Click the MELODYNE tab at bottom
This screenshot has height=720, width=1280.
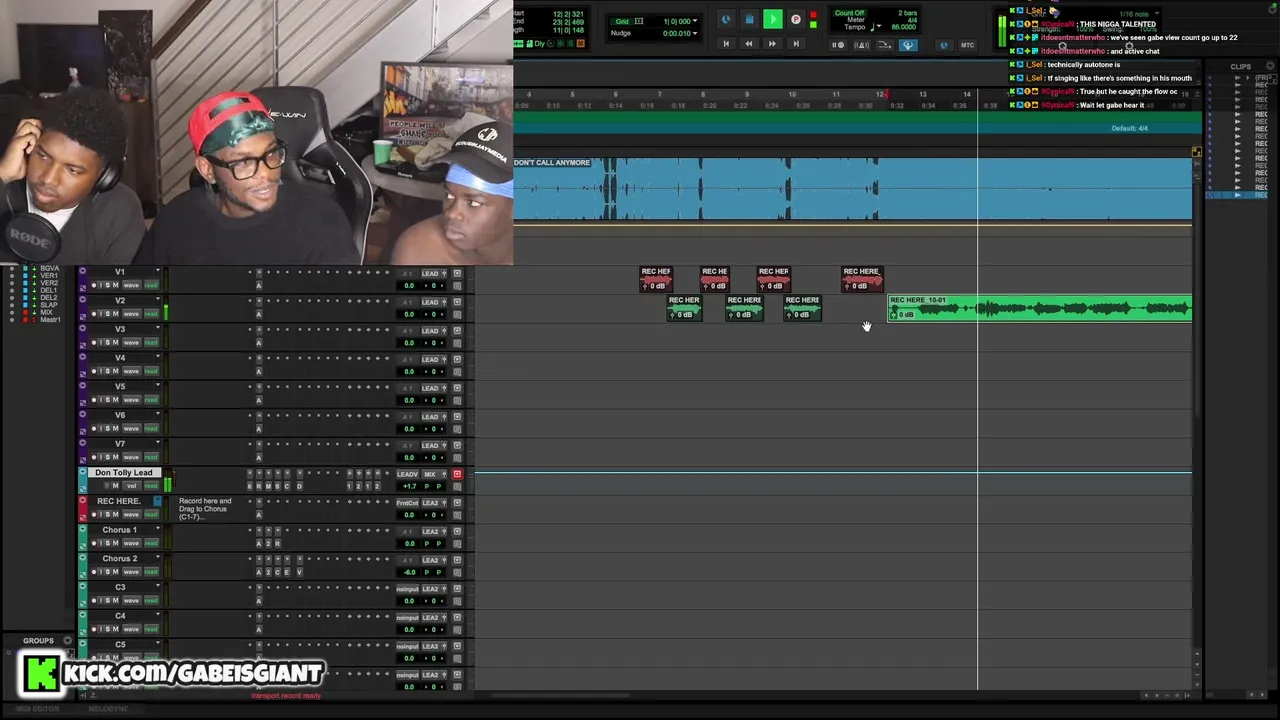tap(108, 709)
